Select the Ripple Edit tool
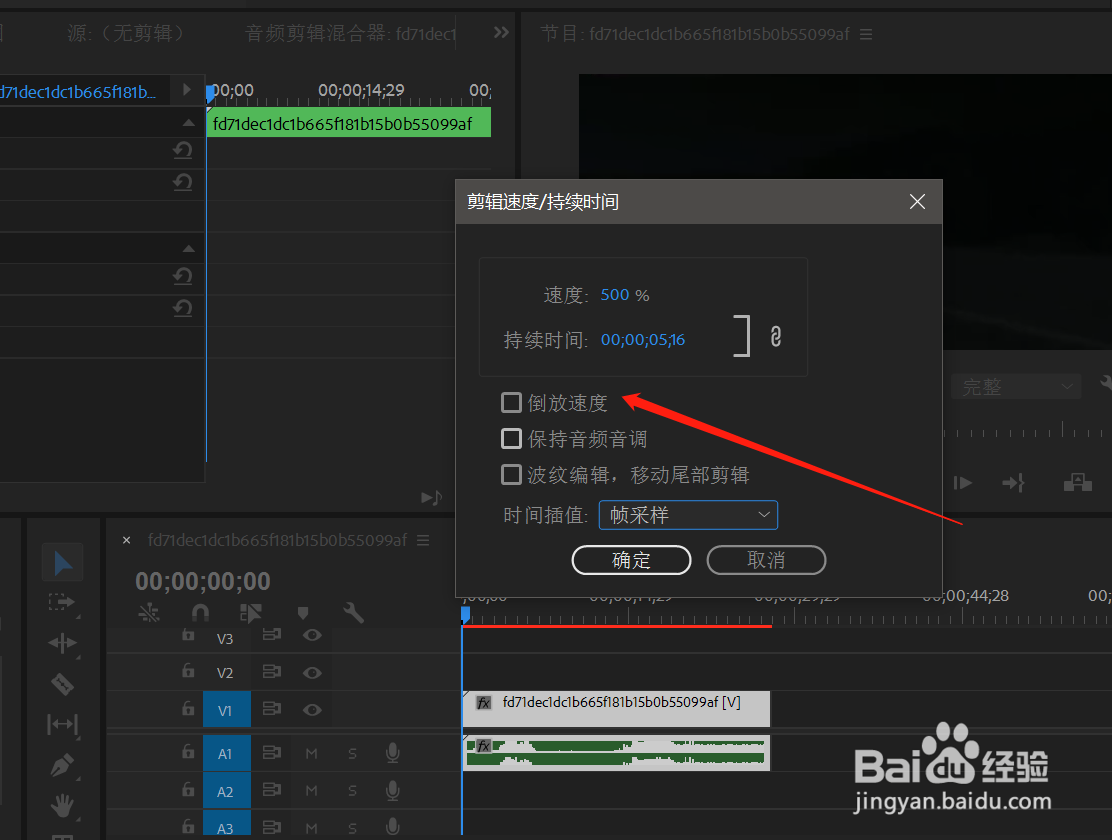The height and width of the screenshot is (840, 1112). pyautogui.click(x=62, y=643)
